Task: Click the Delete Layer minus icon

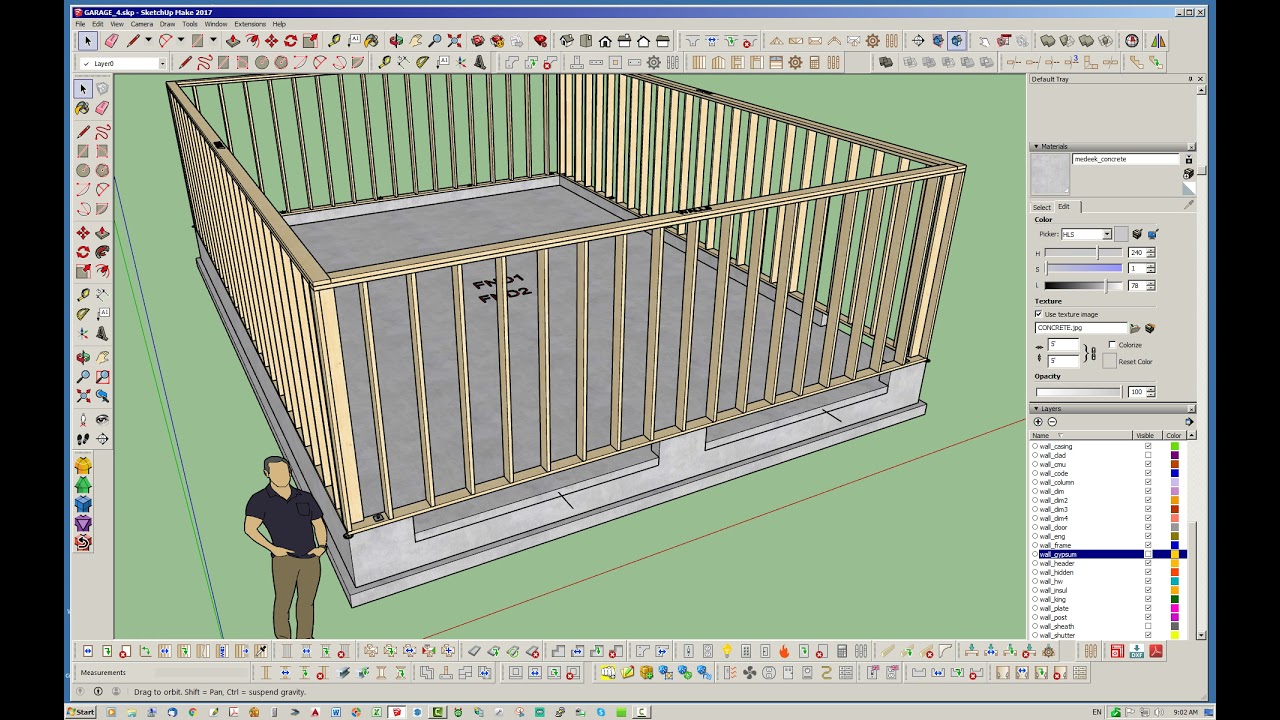Action: tap(1052, 422)
